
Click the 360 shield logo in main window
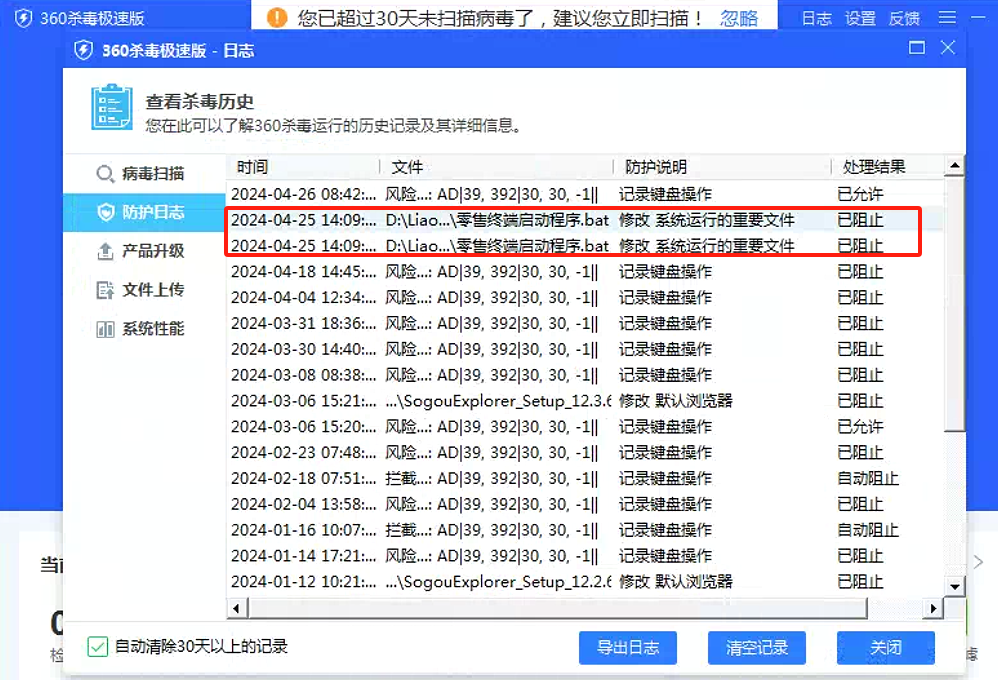(x=24, y=18)
